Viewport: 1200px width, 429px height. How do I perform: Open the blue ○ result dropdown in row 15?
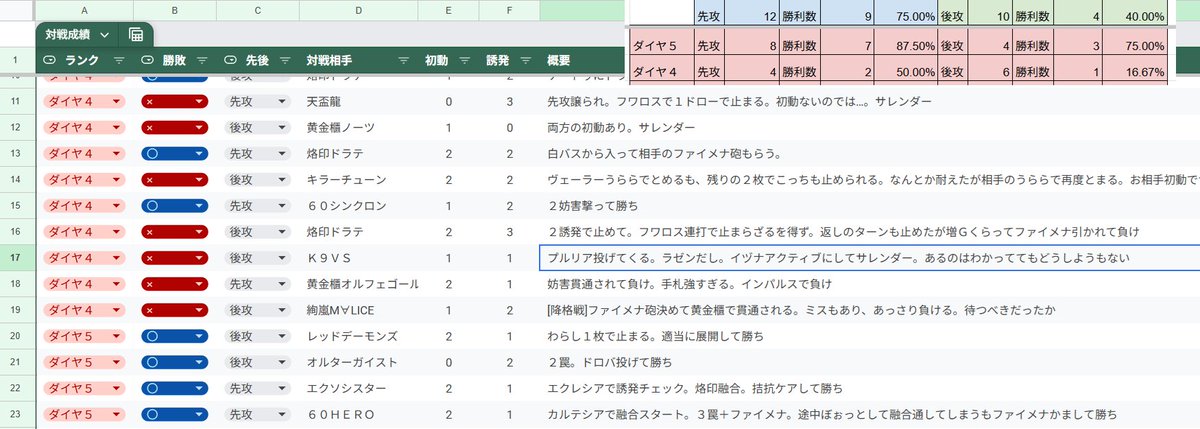[x=174, y=205]
